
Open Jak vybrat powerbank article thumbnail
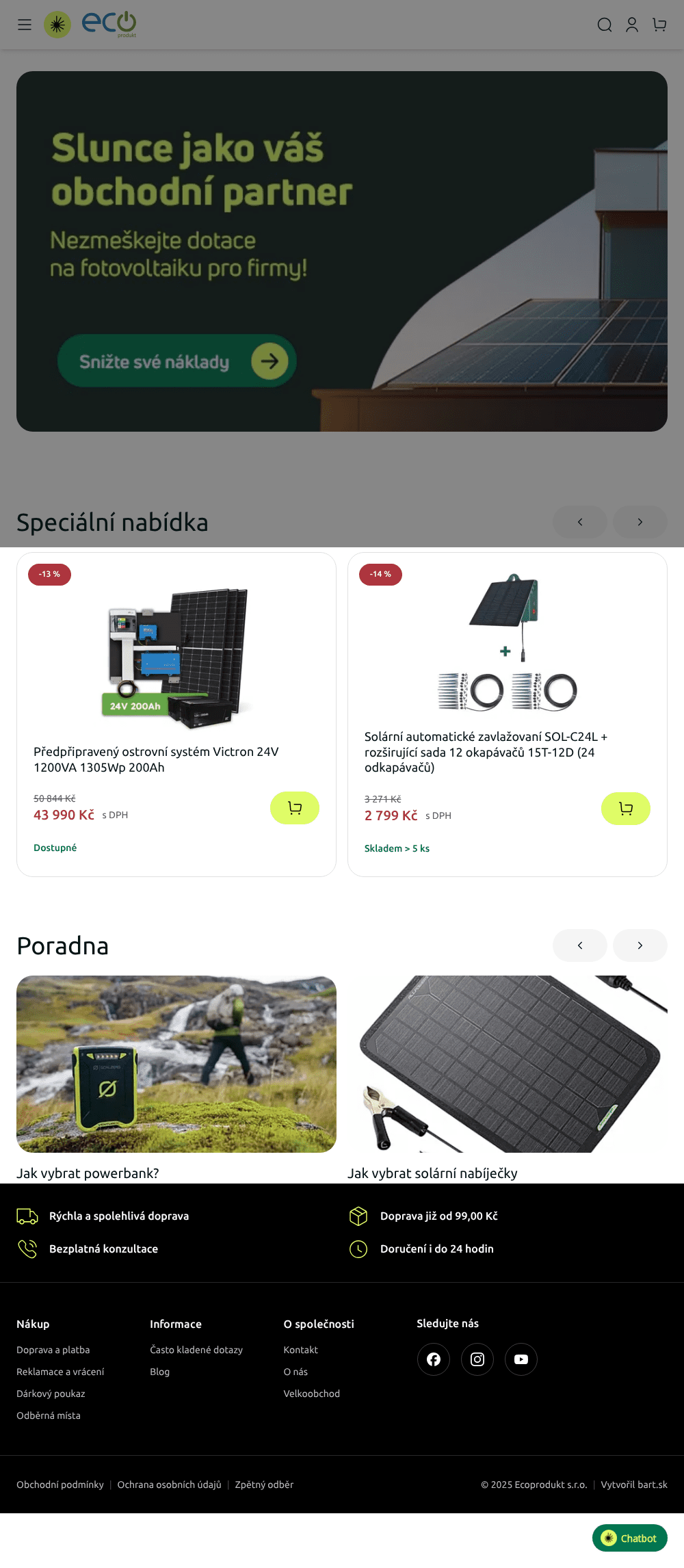pyautogui.click(x=176, y=1064)
